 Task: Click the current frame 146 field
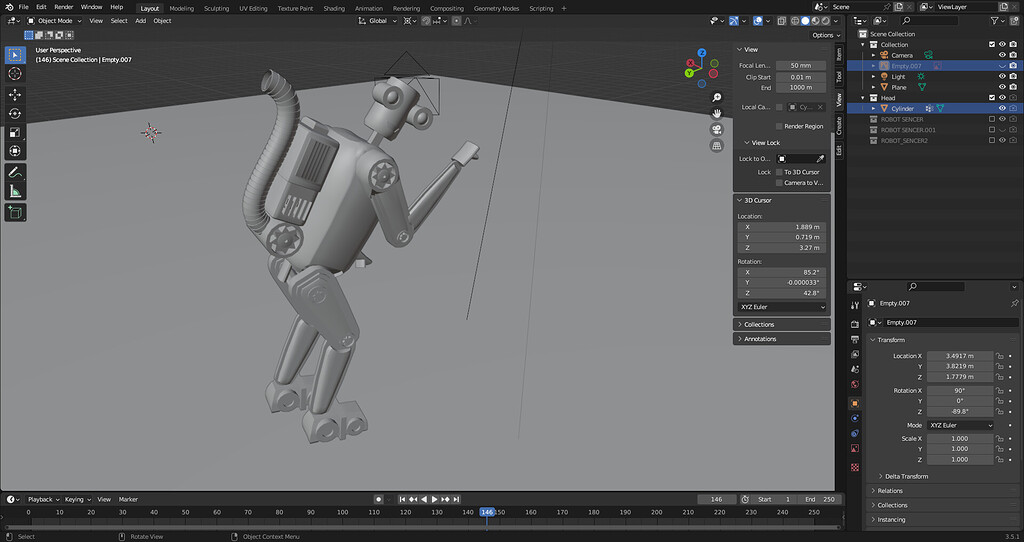coord(716,500)
